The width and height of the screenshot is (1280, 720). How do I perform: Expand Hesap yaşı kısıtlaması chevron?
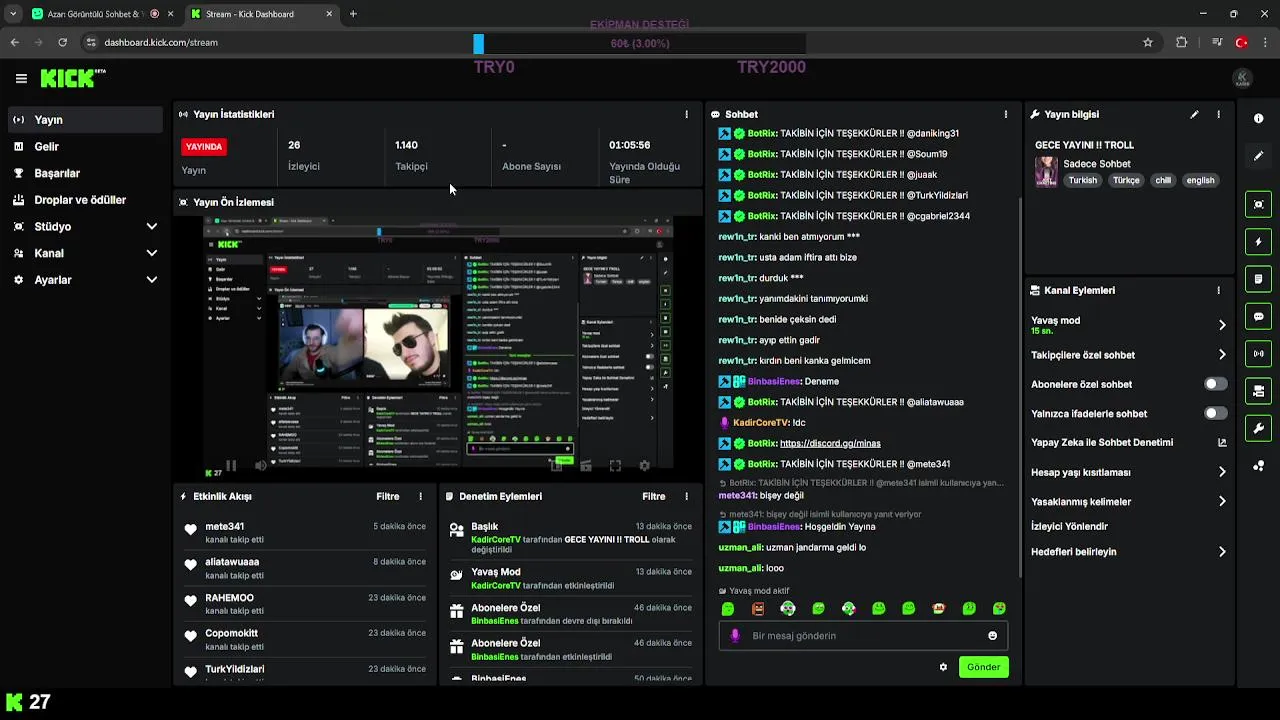1222,472
